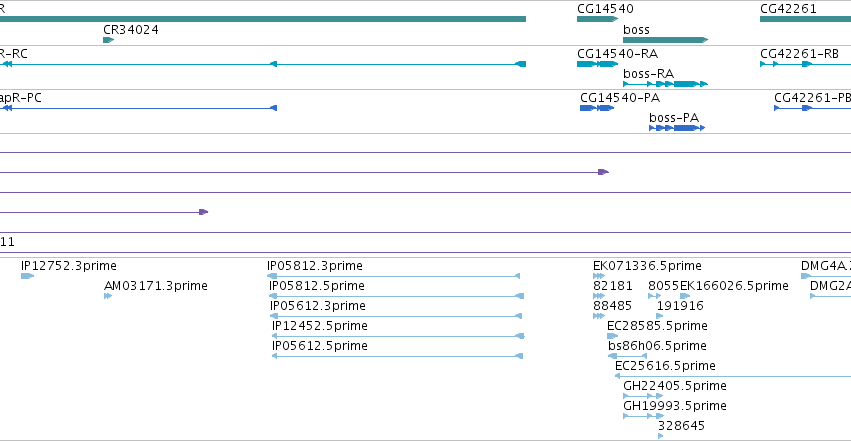The height and width of the screenshot is (441, 851).
Task: Click the EC25616.5prime label text
Action: coord(665,366)
